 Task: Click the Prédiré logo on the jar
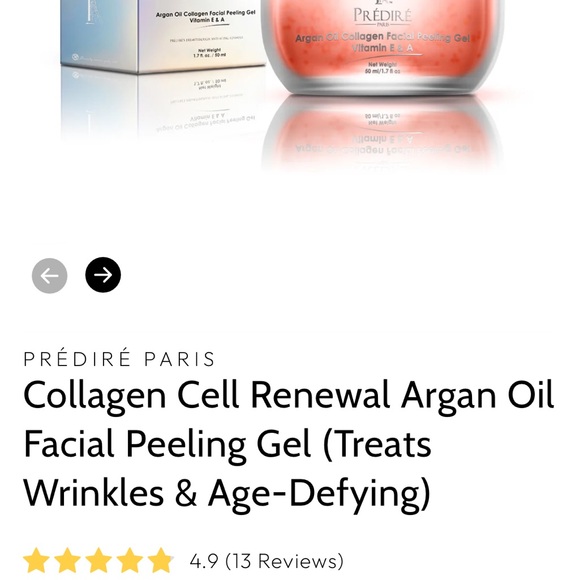(x=382, y=16)
